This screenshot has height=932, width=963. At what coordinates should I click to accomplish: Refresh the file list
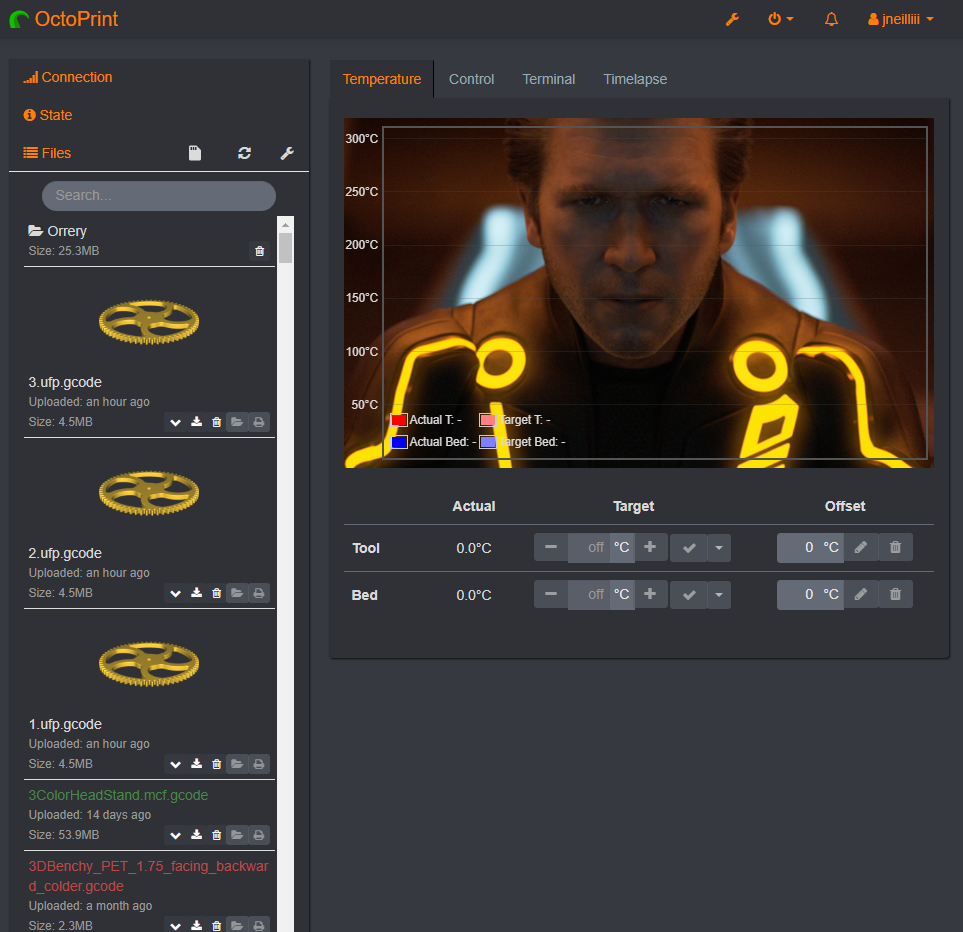tap(244, 153)
